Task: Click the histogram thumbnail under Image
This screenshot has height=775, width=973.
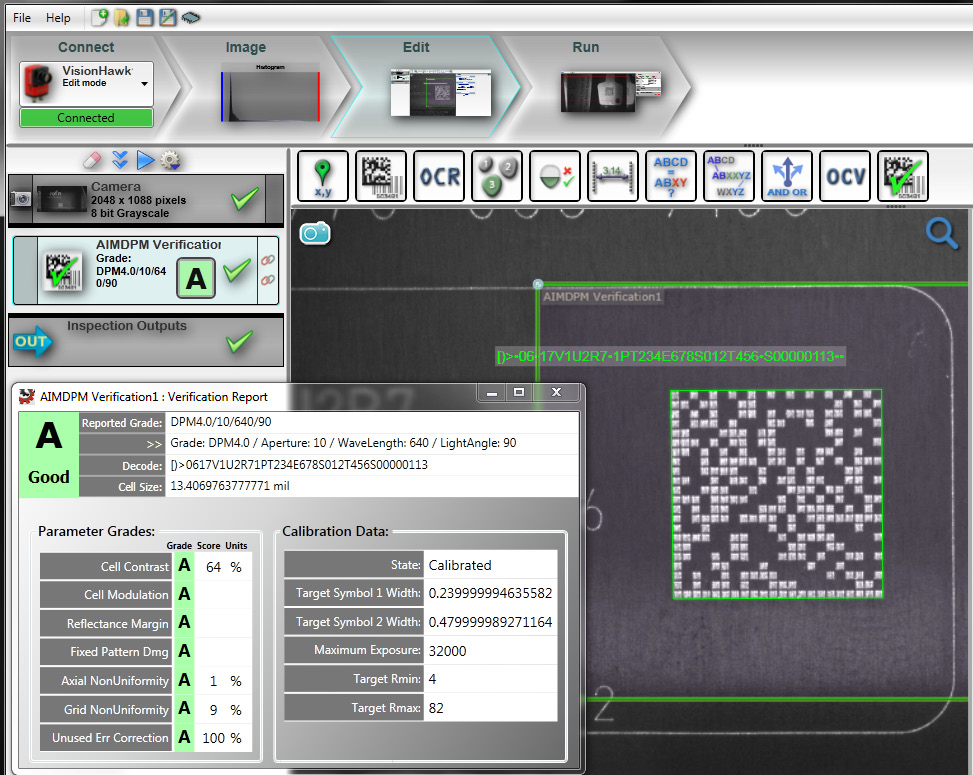Action: [x=270, y=92]
